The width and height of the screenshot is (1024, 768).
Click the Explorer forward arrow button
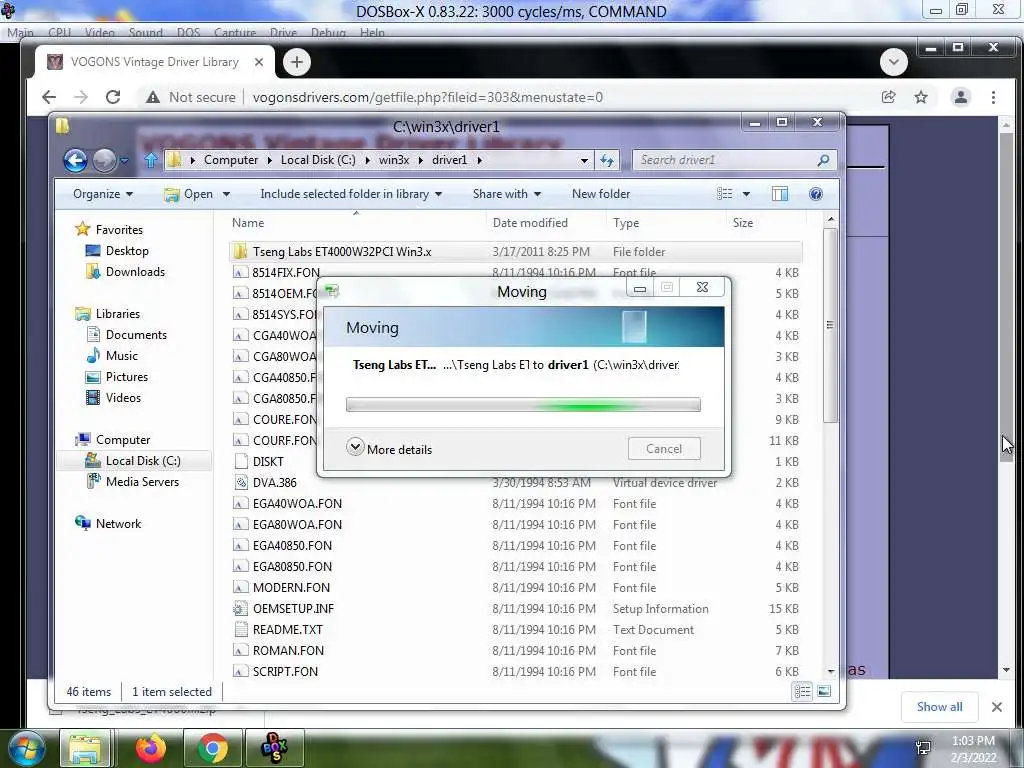click(x=104, y=160)
